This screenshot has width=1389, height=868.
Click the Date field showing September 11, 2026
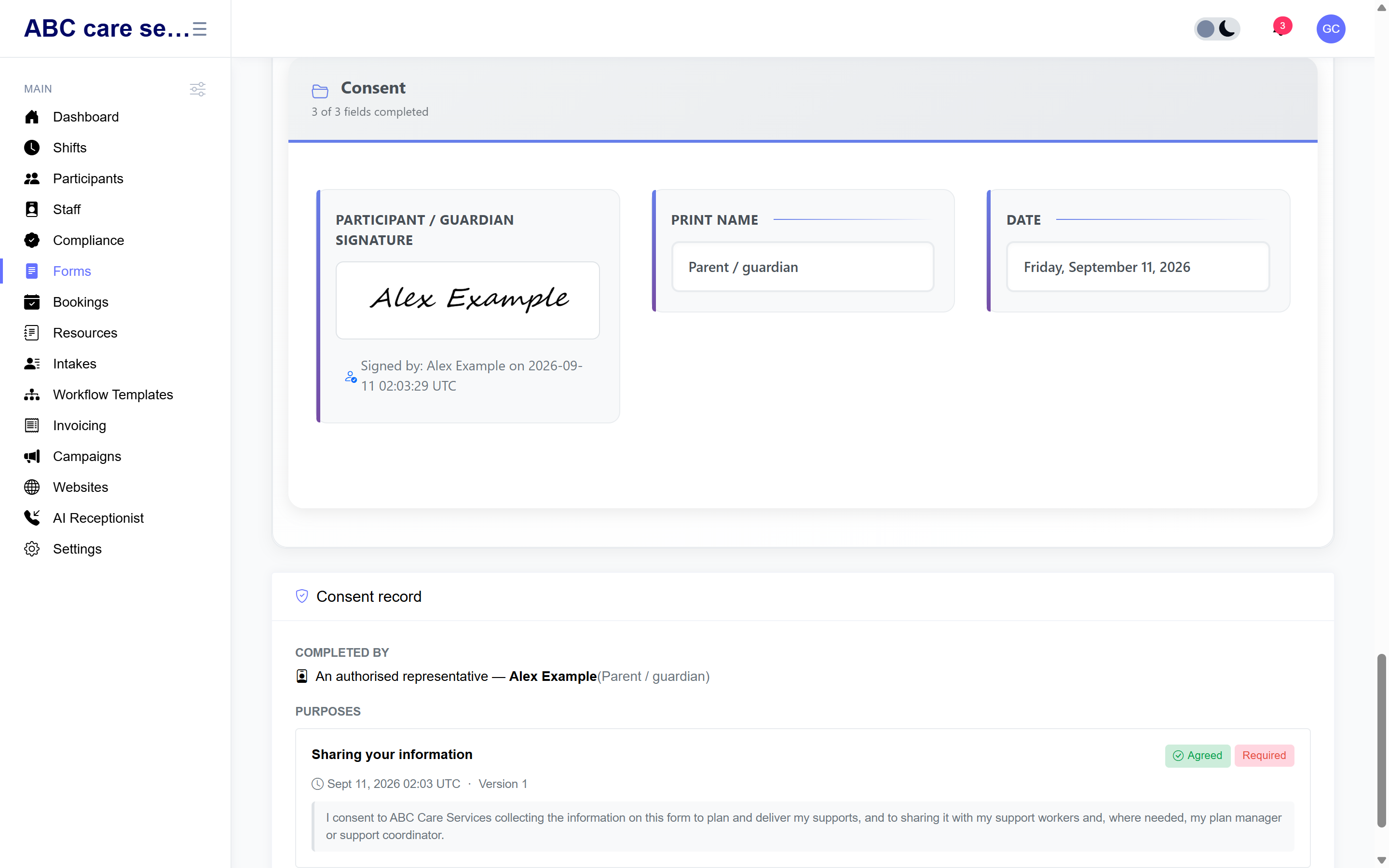(1138, 267)
